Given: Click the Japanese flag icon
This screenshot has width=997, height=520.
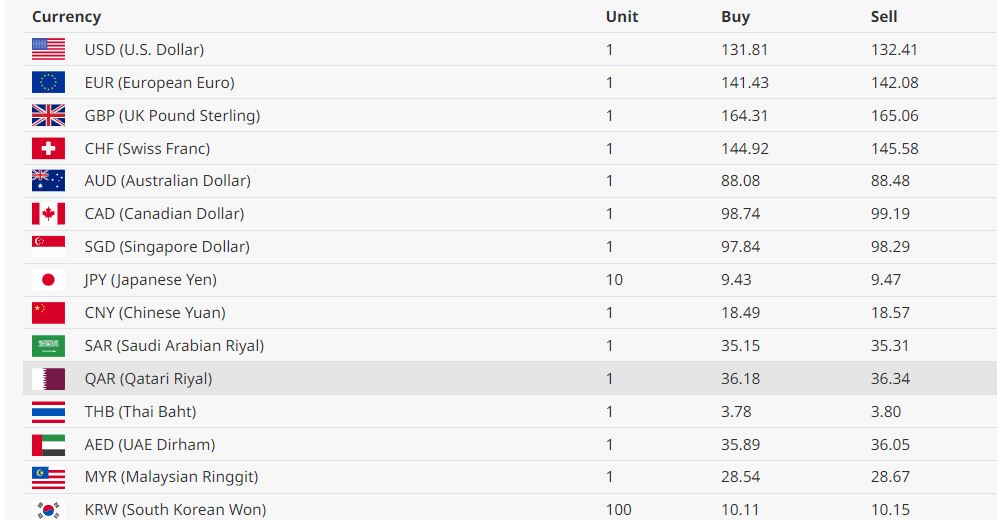Looking at the screenshot, I should pos(48,280).
